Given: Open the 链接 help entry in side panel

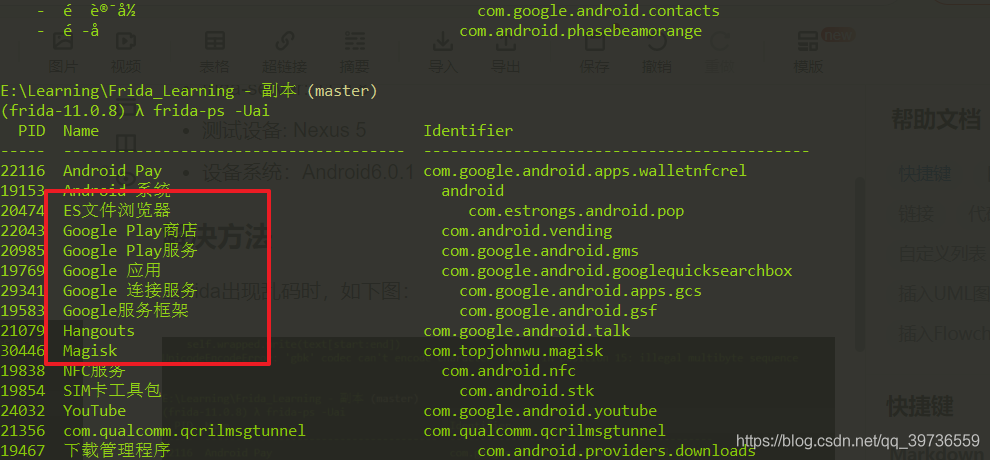Looking at the screenshot, I should (x=916, y=214).
